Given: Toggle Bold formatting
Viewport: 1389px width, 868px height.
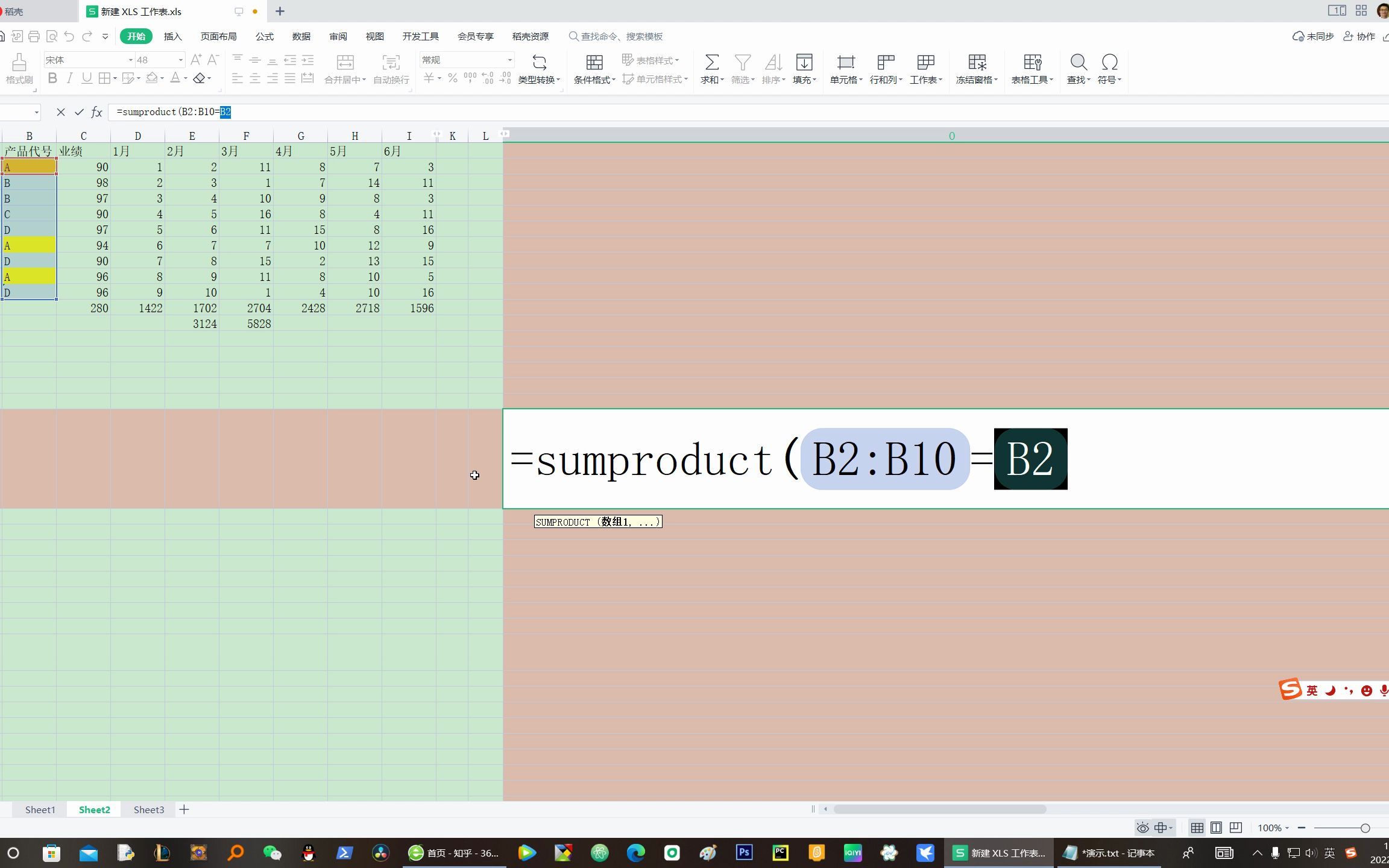Looking at the screenshot, I should point(52,78).
